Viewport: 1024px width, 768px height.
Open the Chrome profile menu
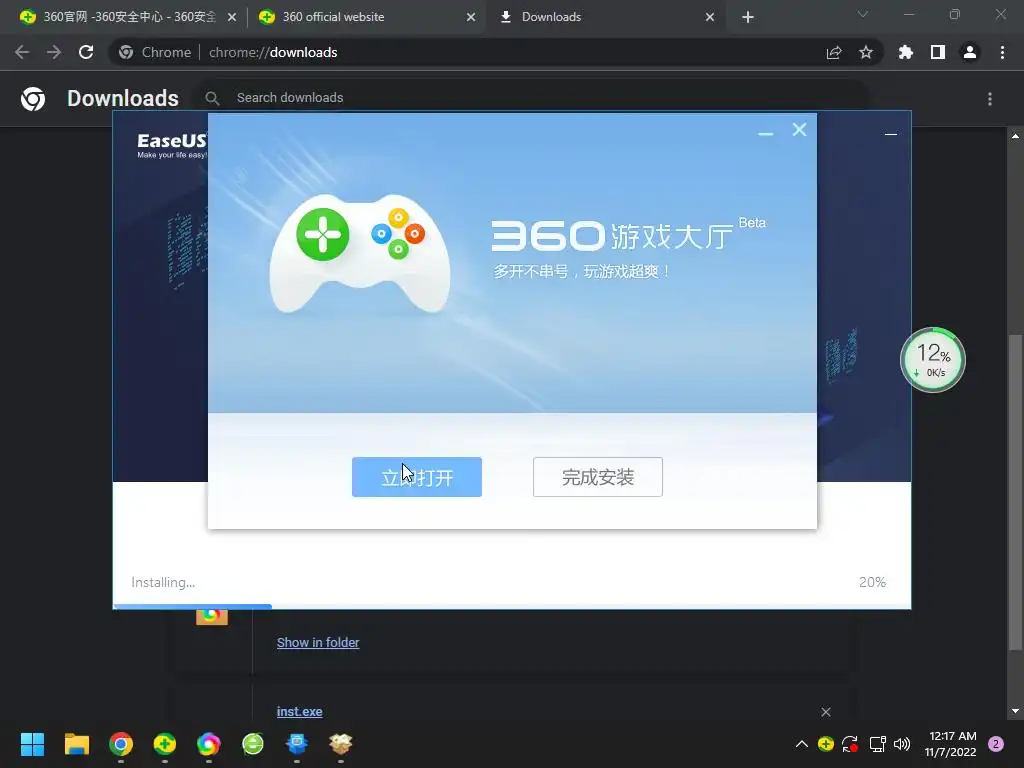click(x=970, y=52)
